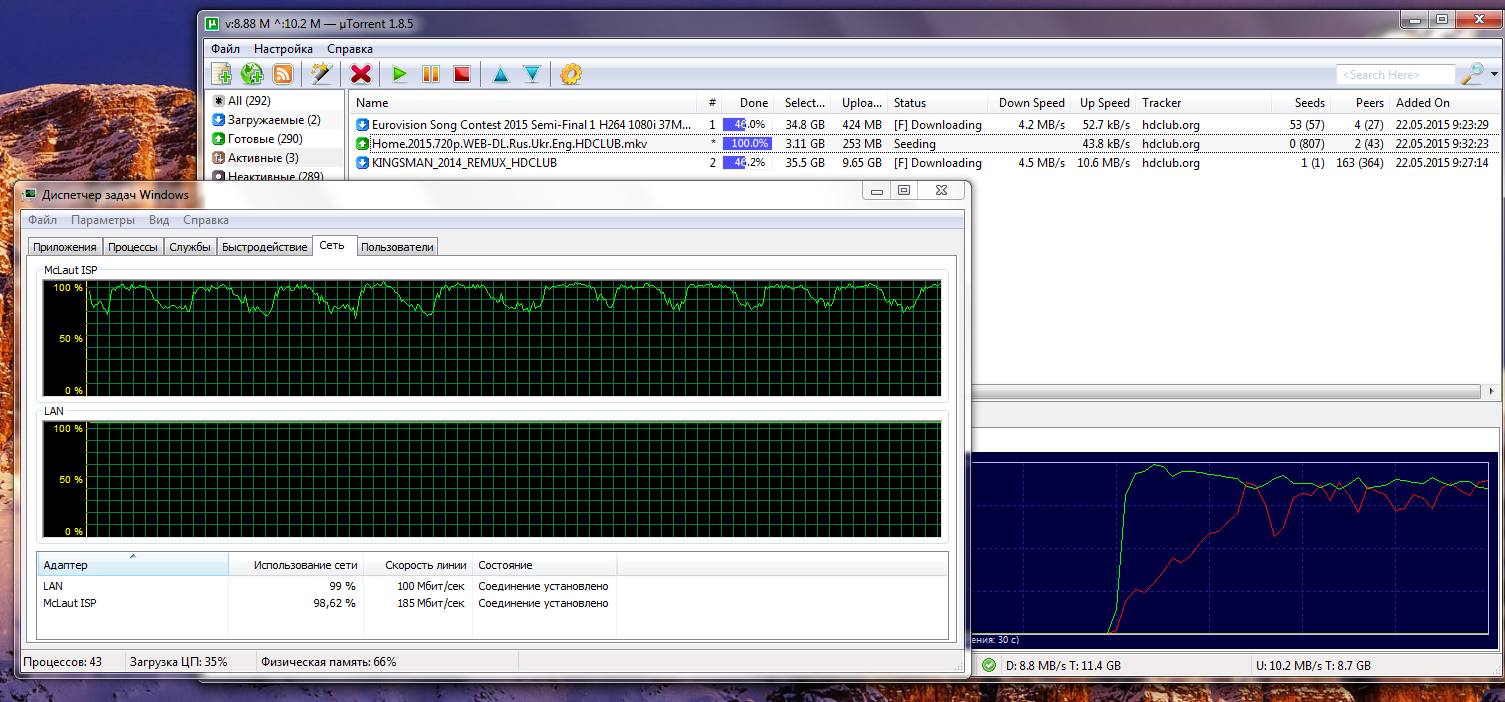Click the U: 10.2 MB/s status bar entry

[1313, 665]
